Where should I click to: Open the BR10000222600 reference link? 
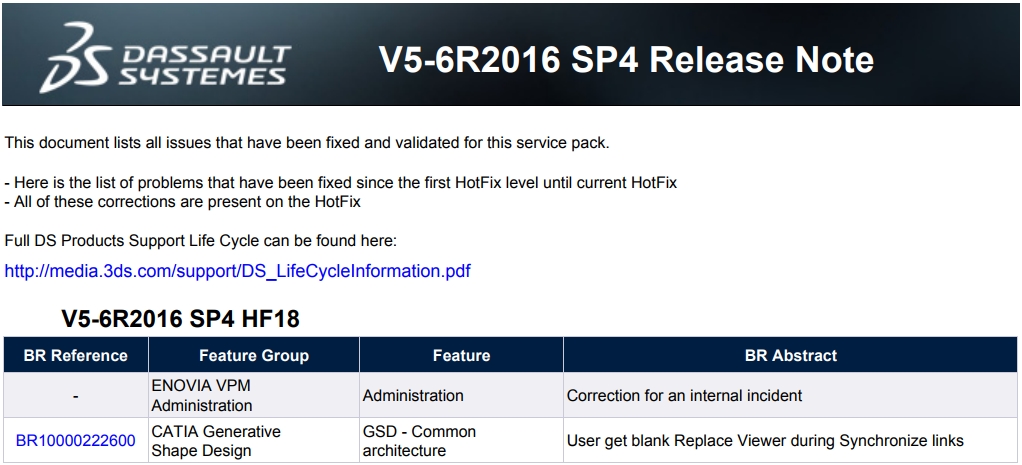click(x=76, y=441)
